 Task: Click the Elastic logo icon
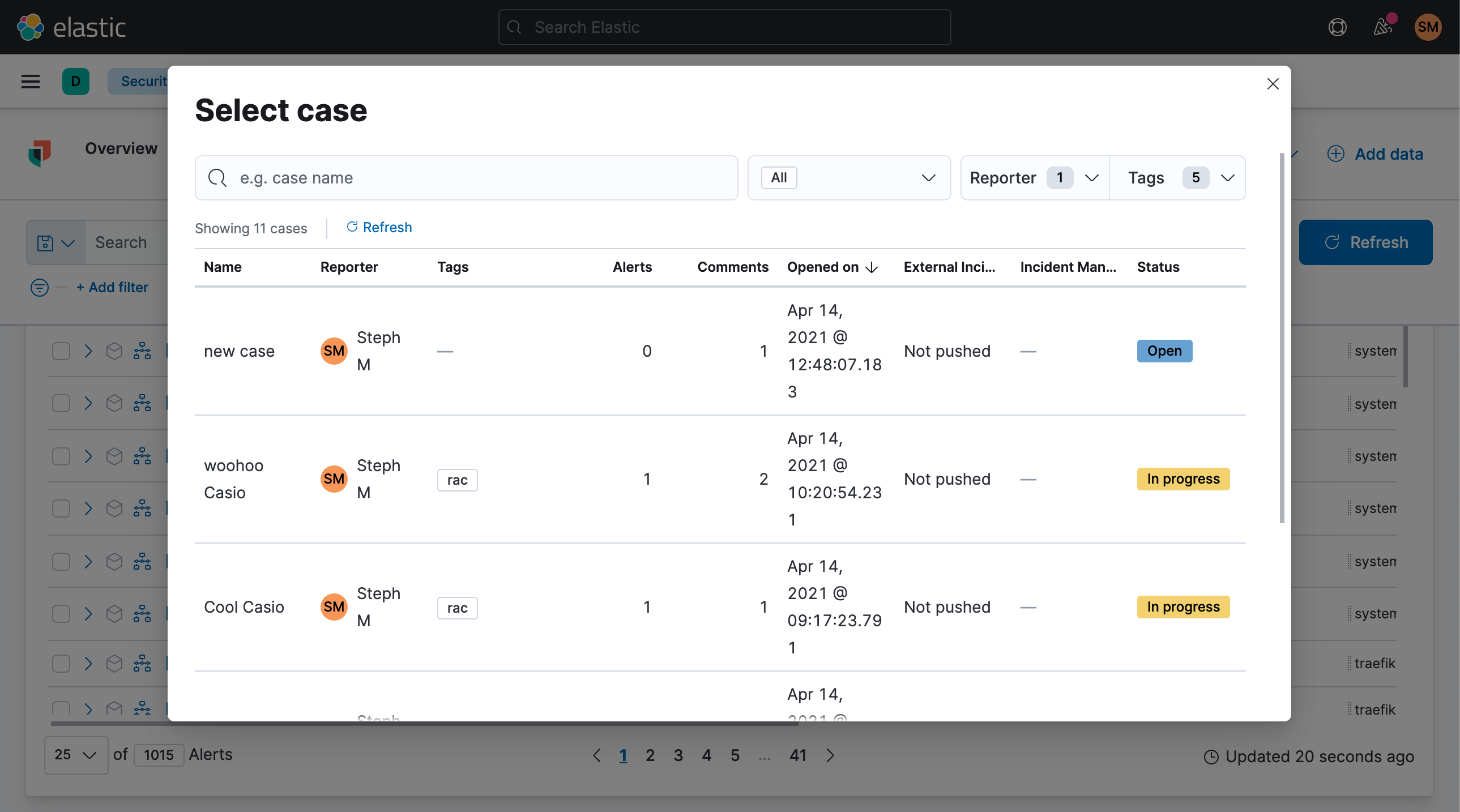[31, 27]
